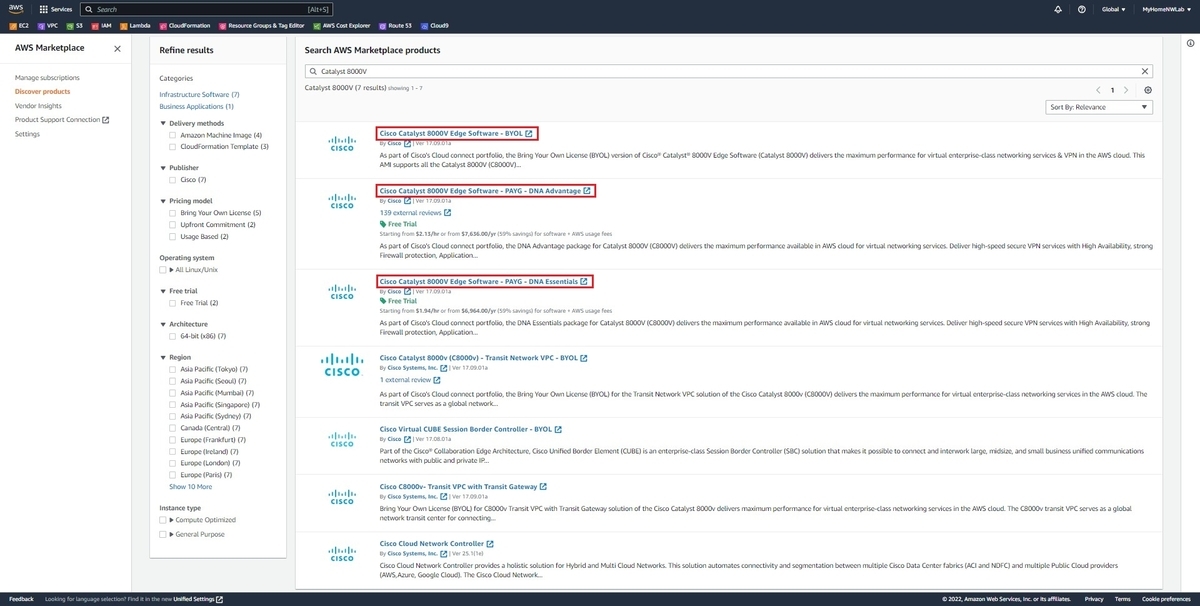Open the notifications bell icon
This screenshot has height=606, width=1200.
coord(1058,9)
